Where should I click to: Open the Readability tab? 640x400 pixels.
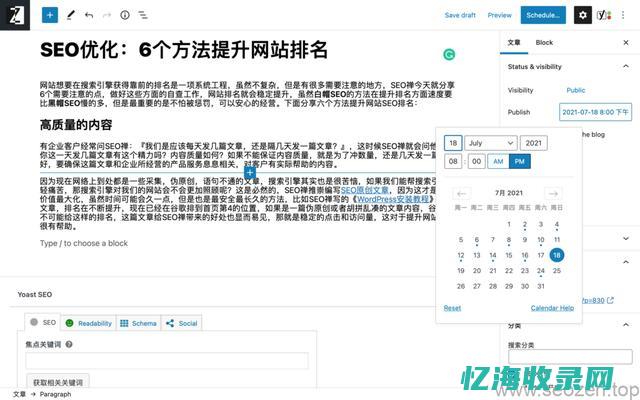(89, 323)
